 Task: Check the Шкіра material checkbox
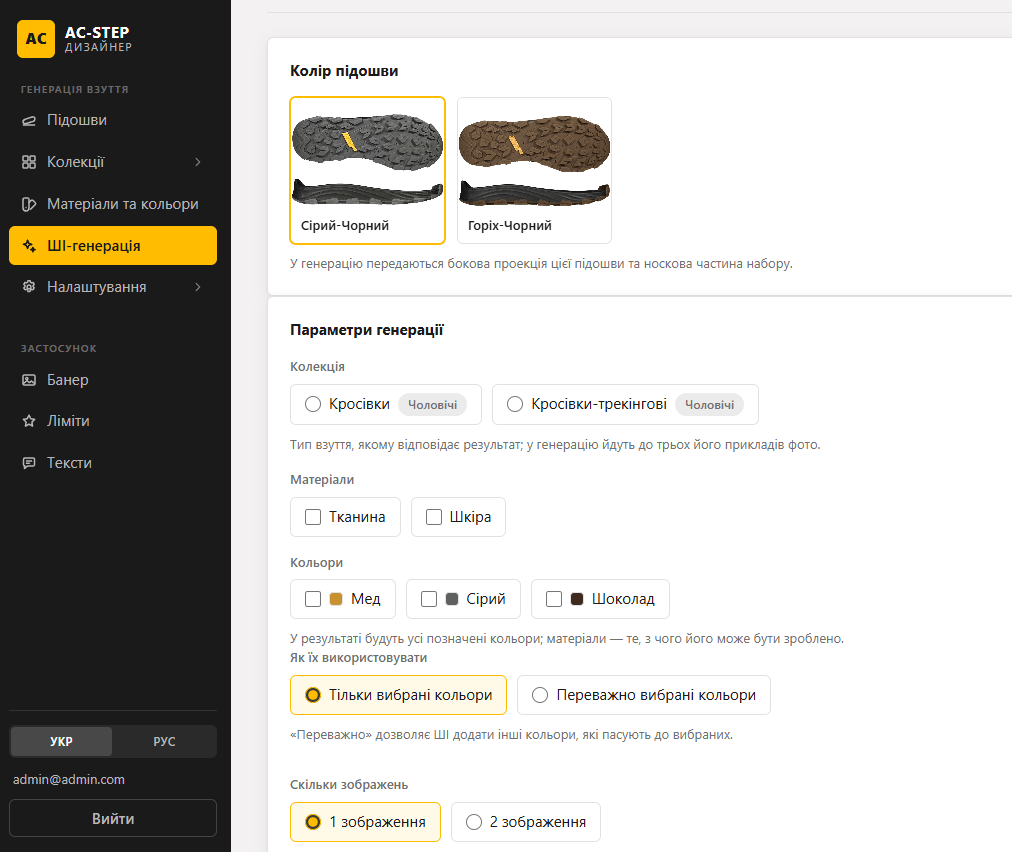434,517
